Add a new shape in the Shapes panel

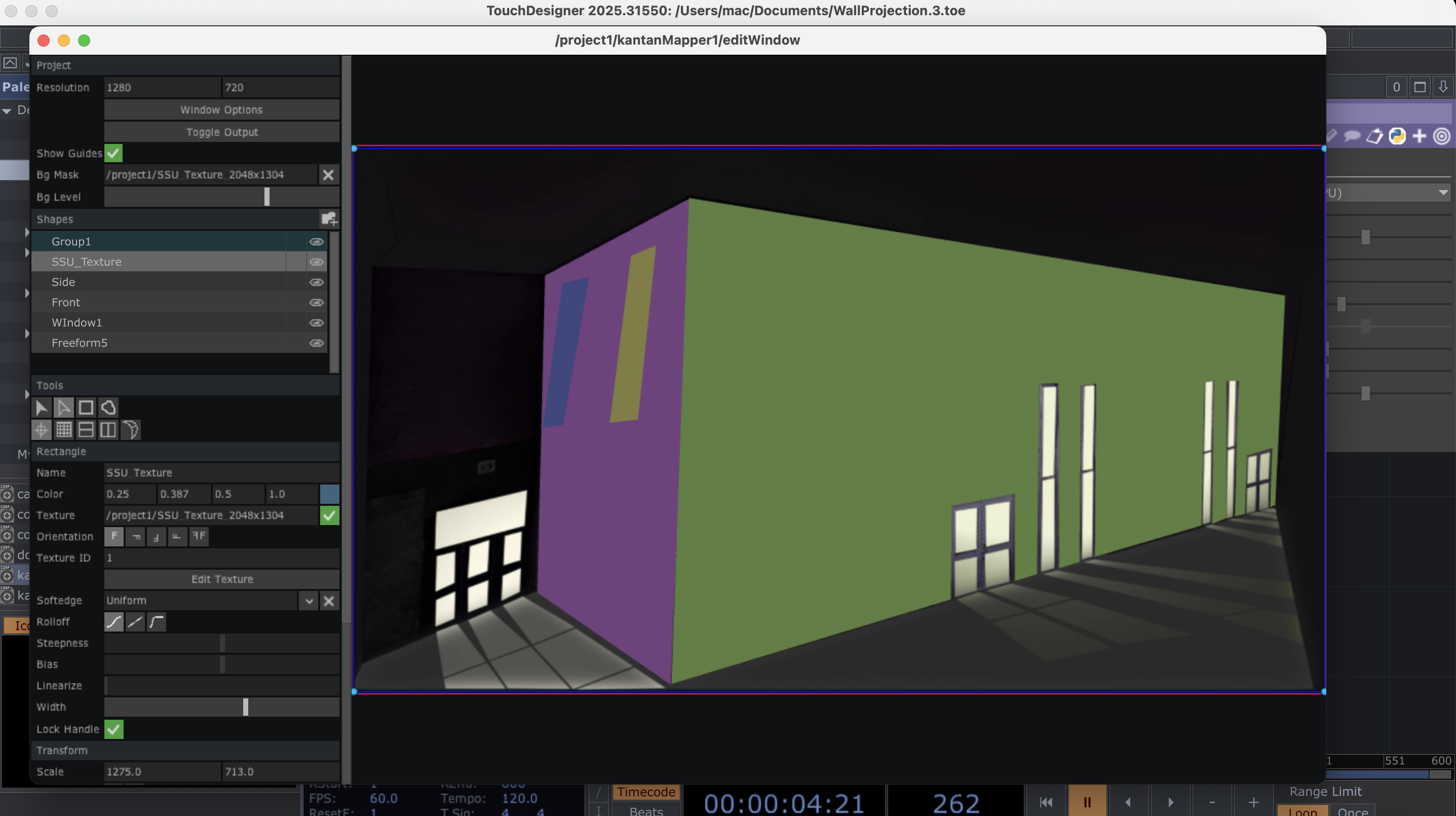tap(329, 219)
